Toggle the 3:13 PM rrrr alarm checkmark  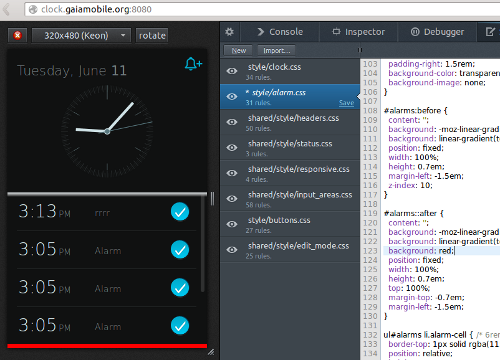point(180,212)
